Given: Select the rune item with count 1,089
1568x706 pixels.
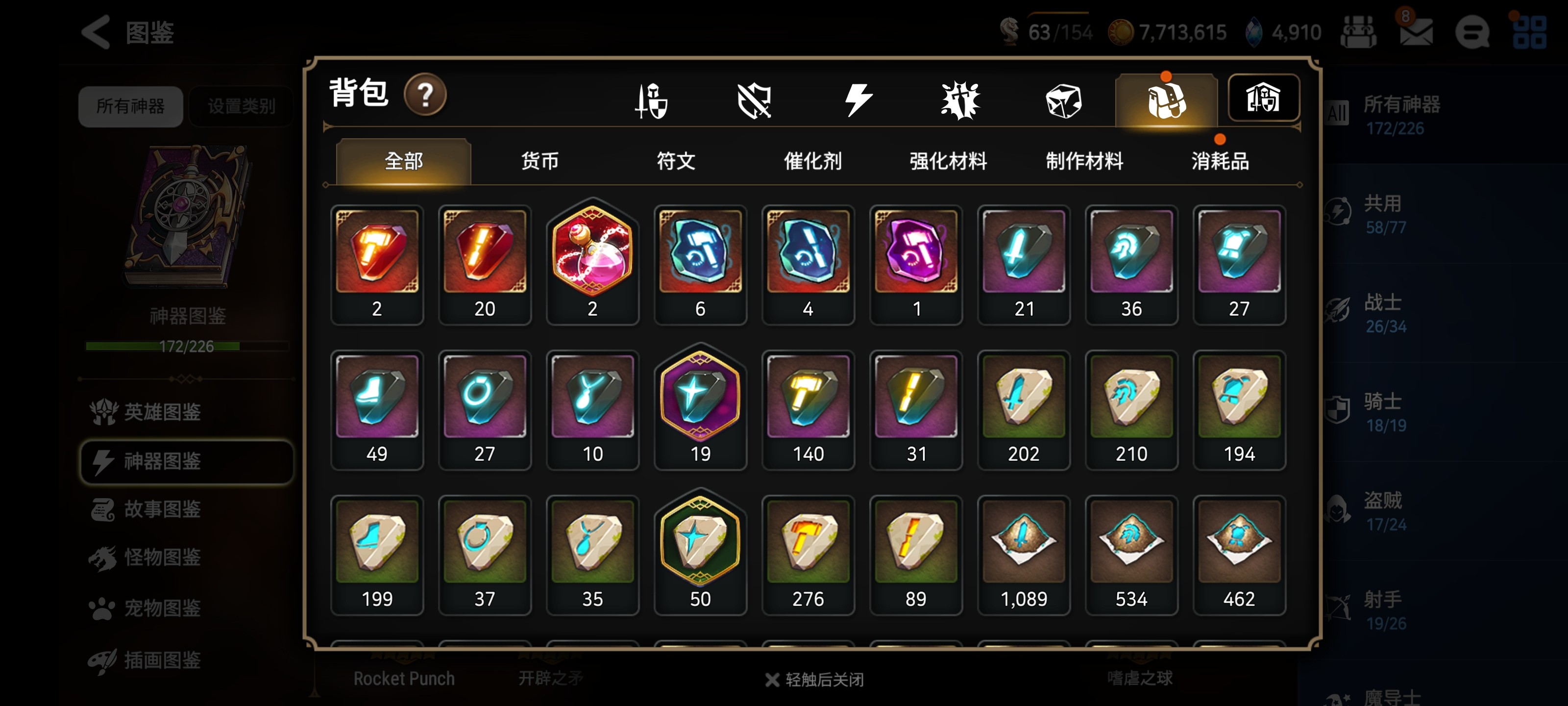Looking at the screenshot, I should pos(1023,555).
